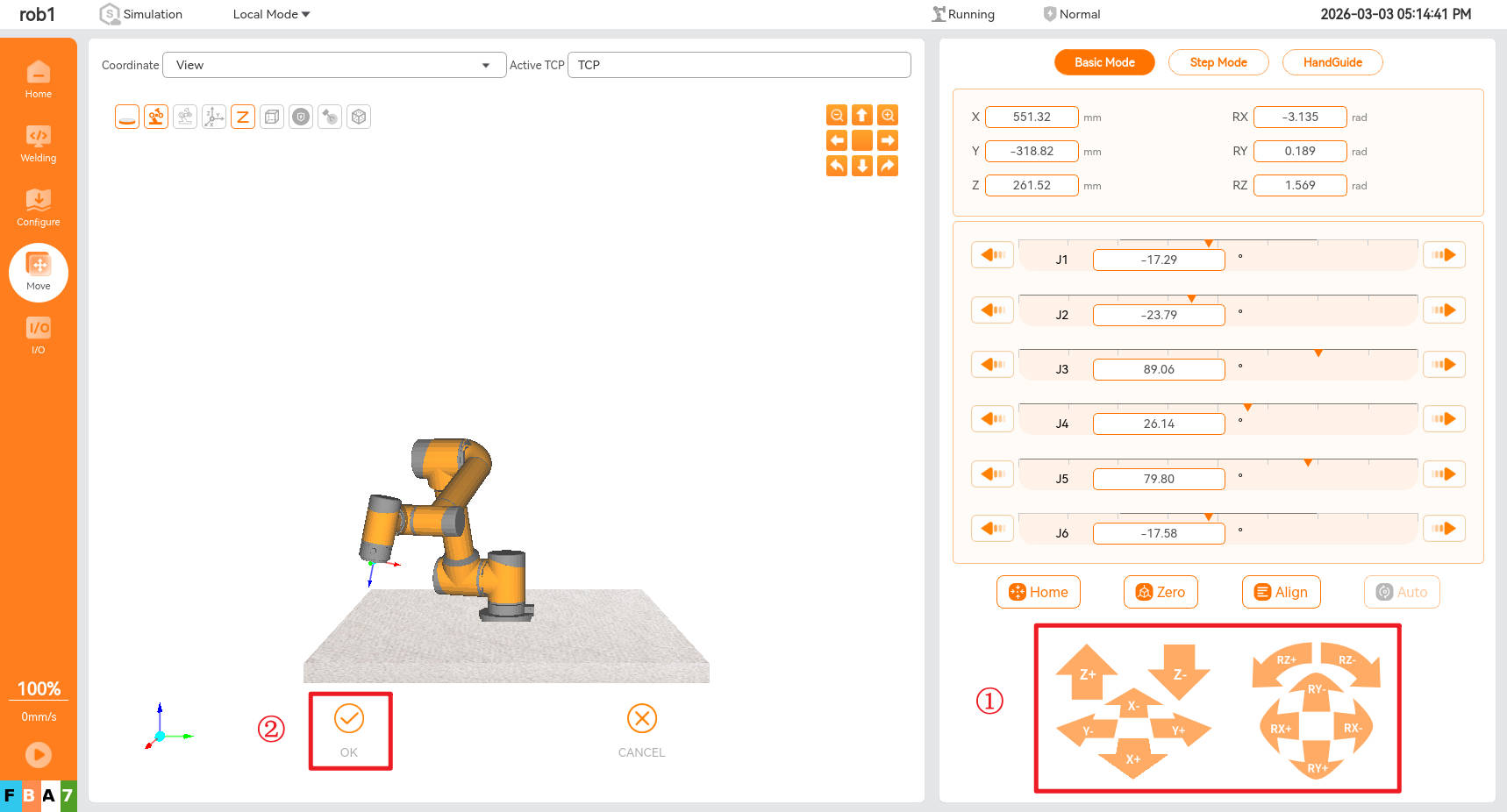Click the play button in the sidebar

(x=39, y=754)
